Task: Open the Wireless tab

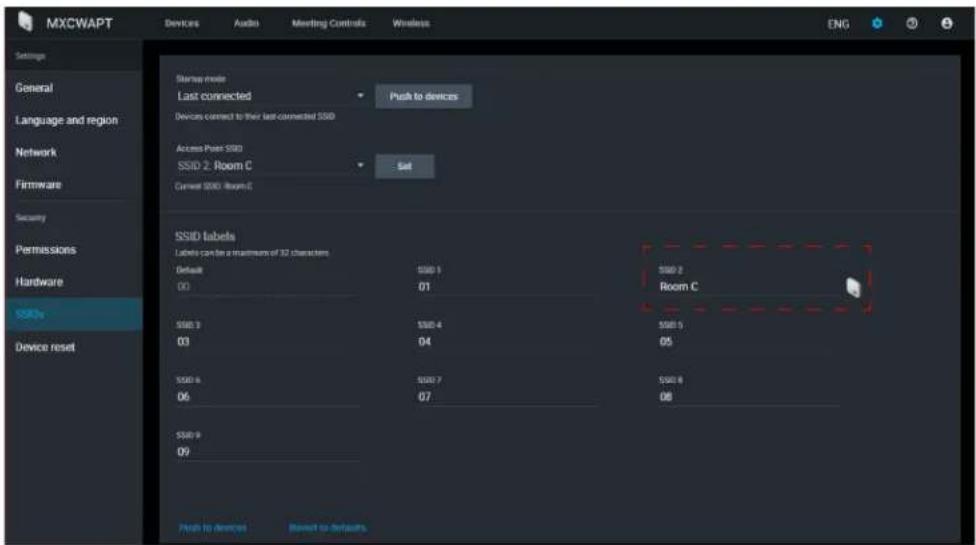Action: 411,24
